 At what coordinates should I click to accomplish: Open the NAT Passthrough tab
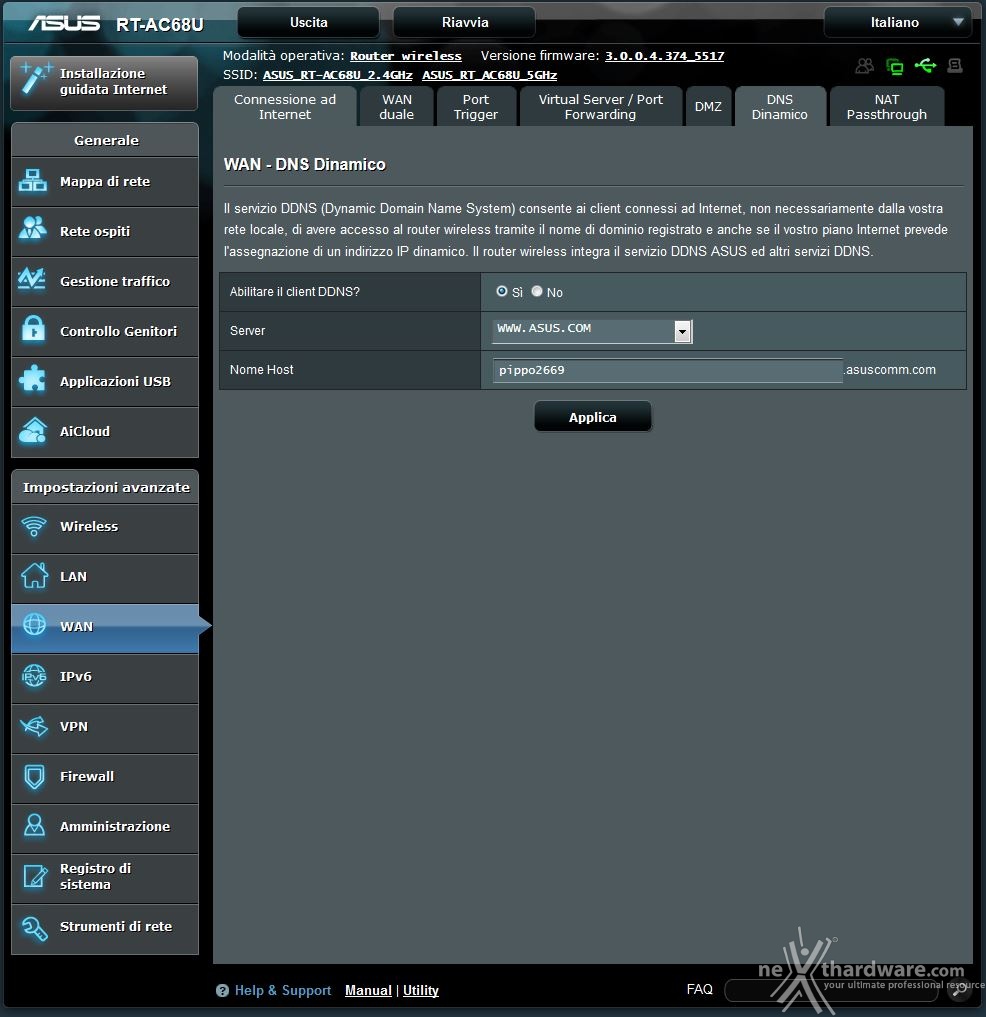pyautogui.click(x=887, y=107)
